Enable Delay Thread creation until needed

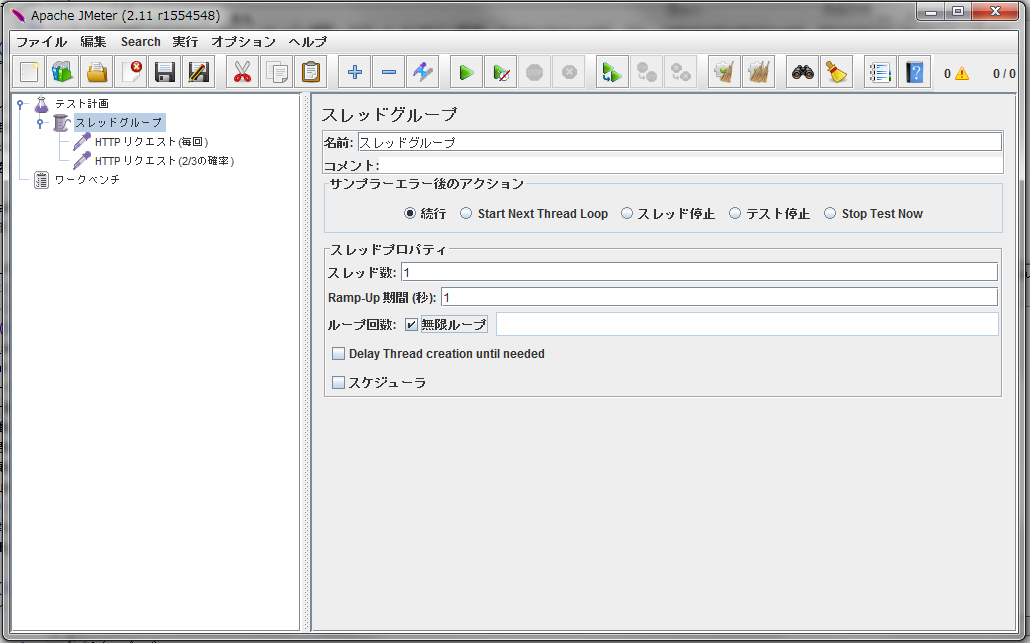(338, 353)
